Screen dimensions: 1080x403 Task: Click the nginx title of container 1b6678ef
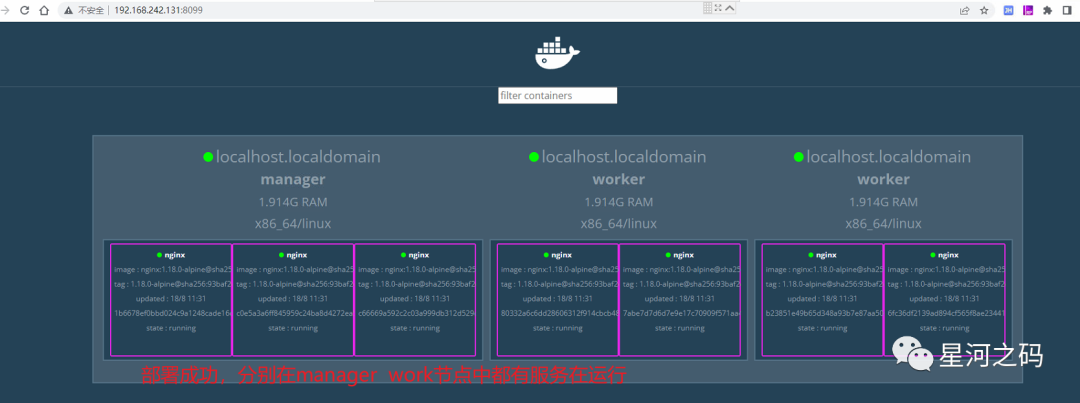coord(175,255)
